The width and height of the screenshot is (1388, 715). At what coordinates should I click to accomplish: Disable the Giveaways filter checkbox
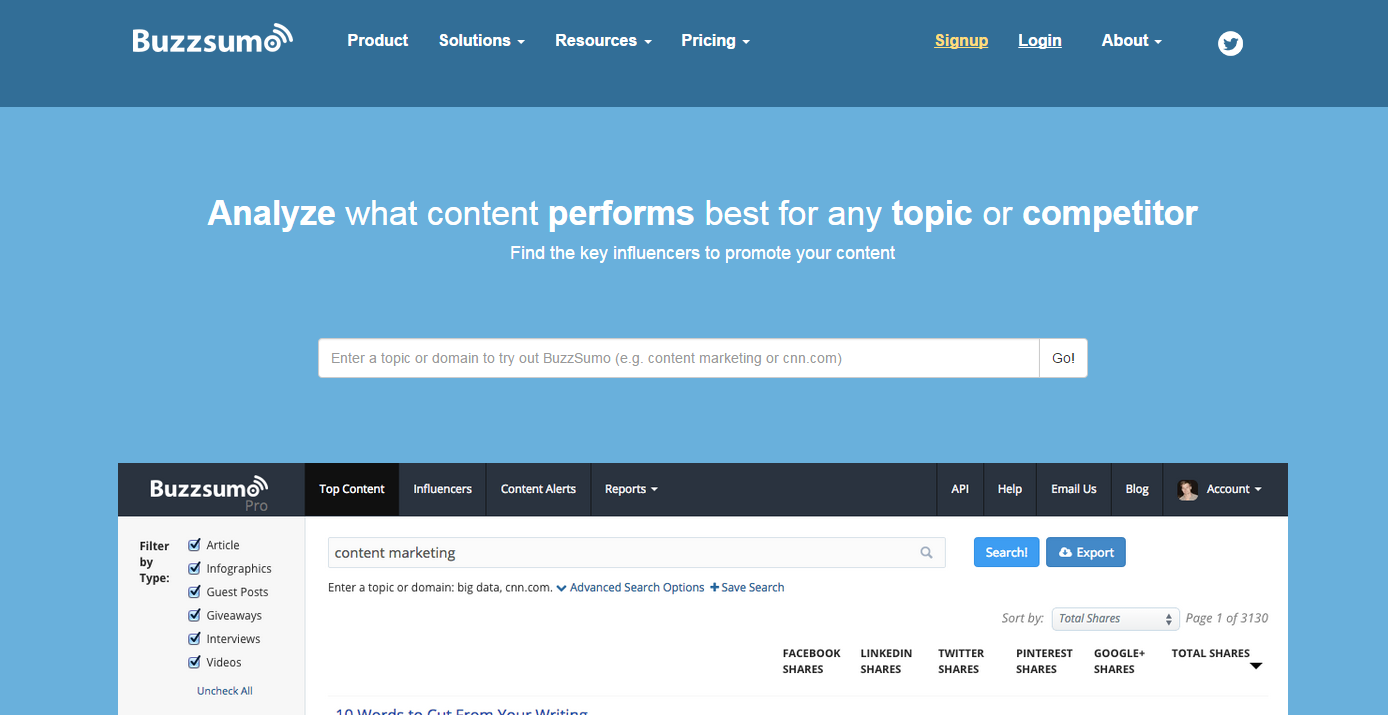tap(195, 615)
